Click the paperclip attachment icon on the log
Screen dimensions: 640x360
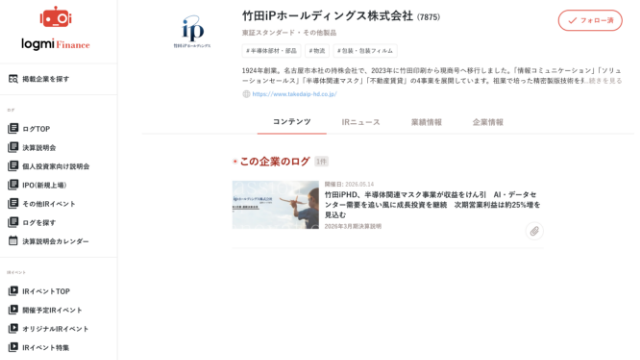(x=534, y=231)
